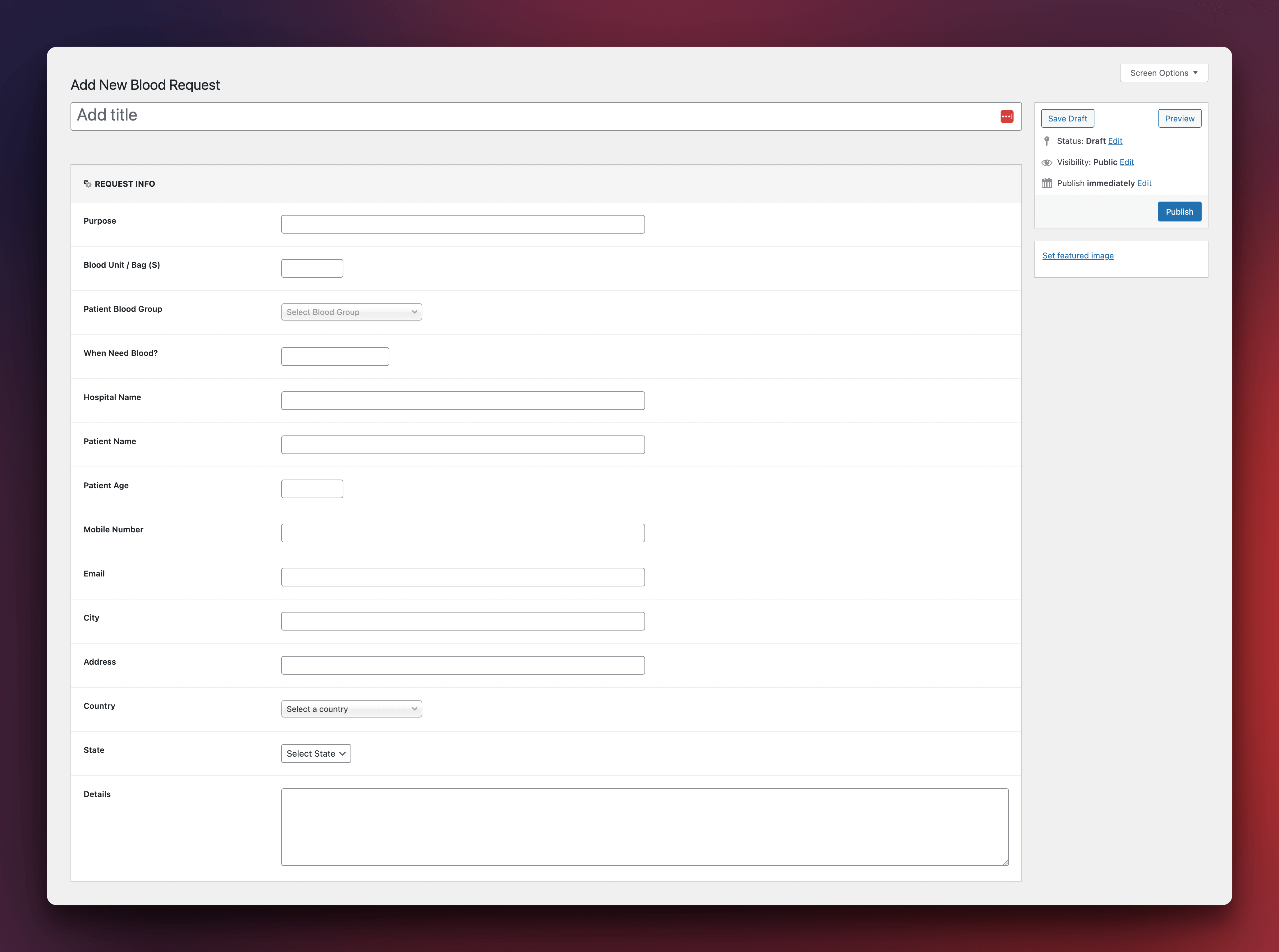Click the Purpose label

(100, 221)
